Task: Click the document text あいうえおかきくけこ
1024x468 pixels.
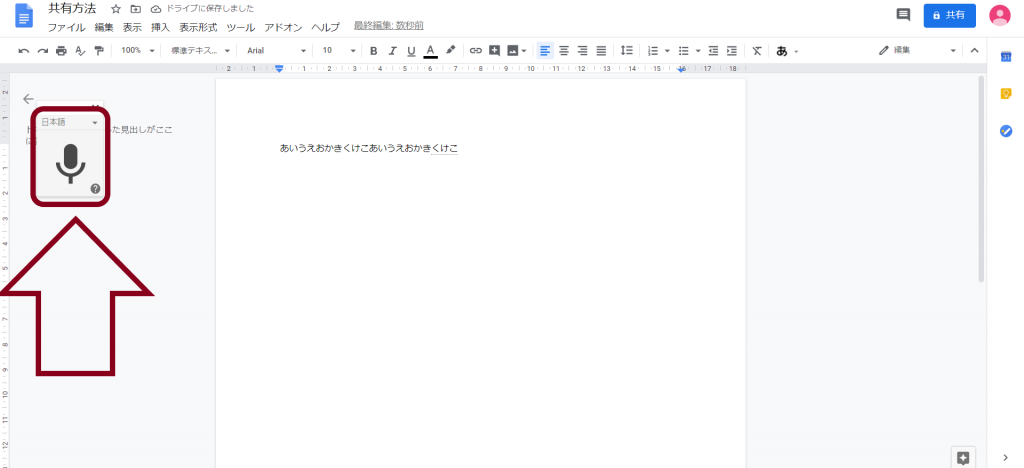Action: tap(369, 149)
